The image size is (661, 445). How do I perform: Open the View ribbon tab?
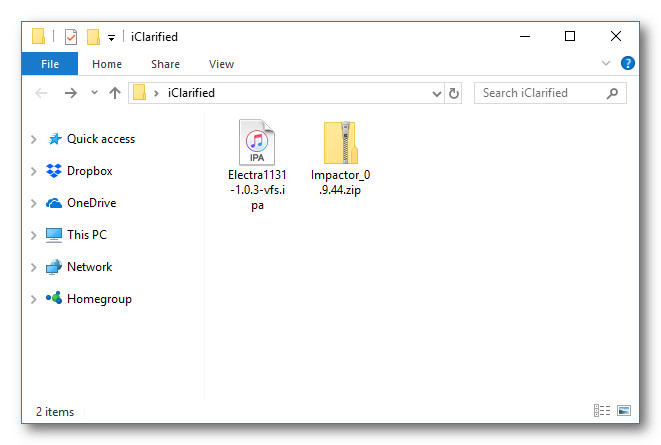[x=221, y=64]
